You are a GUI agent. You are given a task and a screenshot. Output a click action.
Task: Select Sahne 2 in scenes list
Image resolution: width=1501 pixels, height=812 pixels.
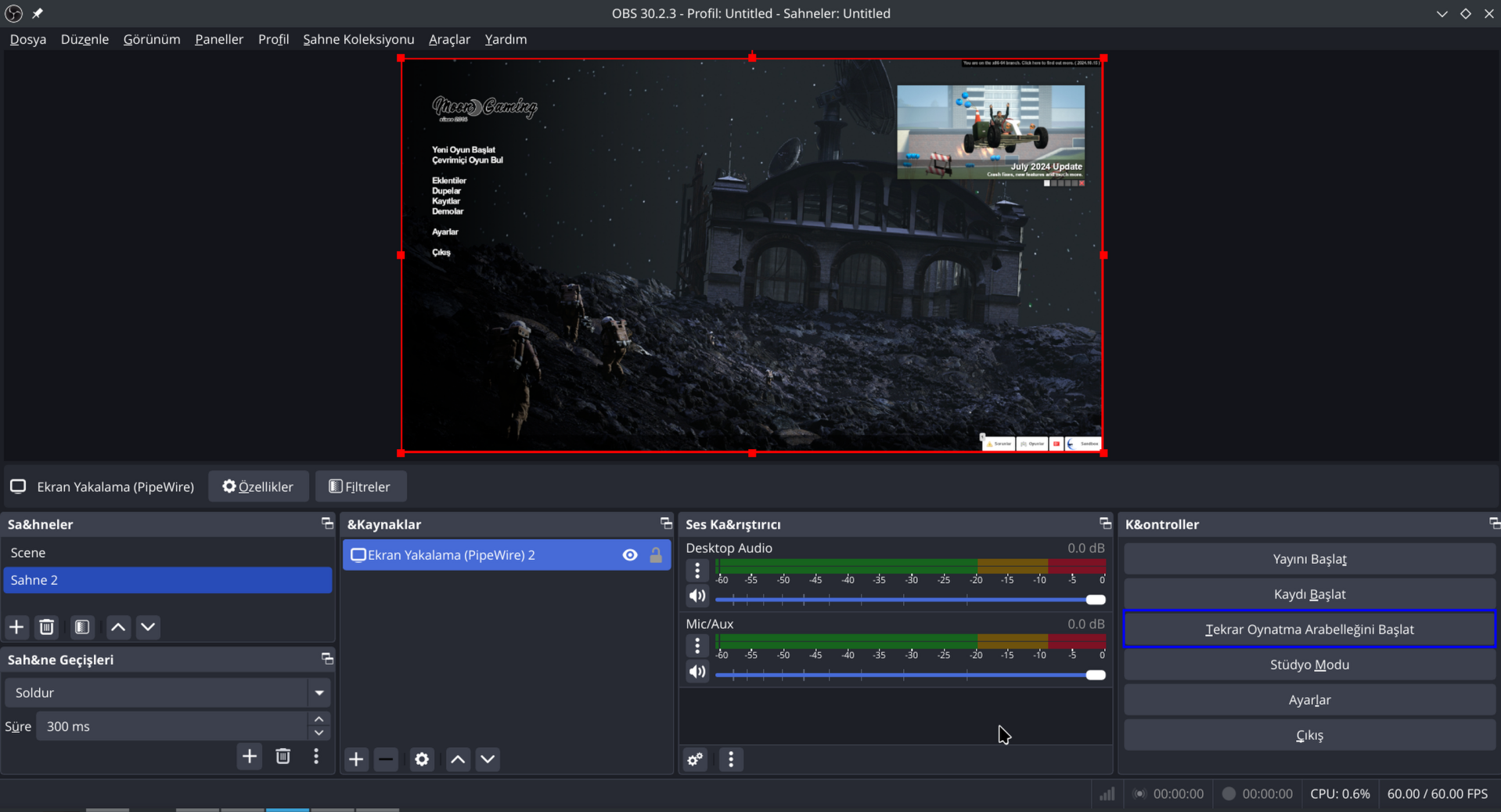point(167,580)
